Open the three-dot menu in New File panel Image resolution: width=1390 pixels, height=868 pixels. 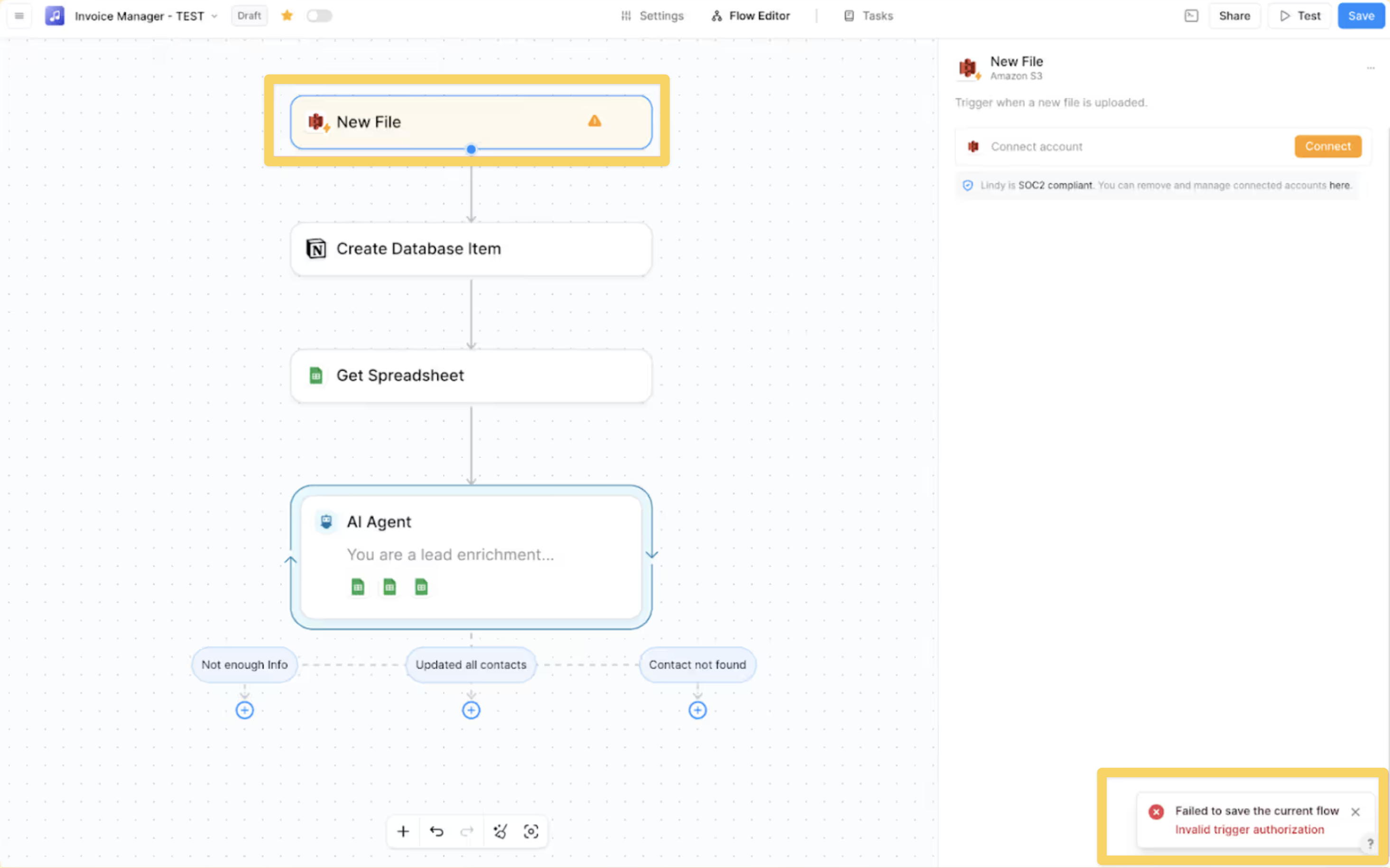click(1371, 68)
